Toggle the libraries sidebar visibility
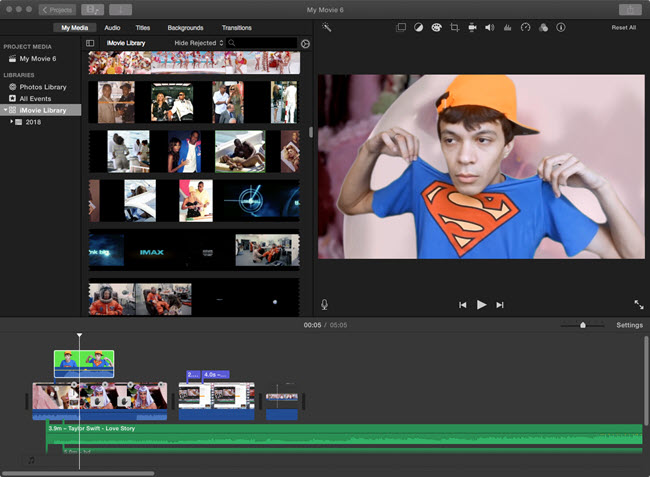The image size is (650, 477). 90,44
